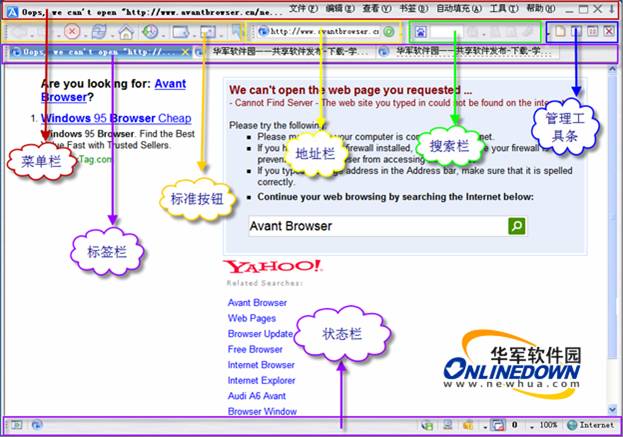Click the 'Windows 95 Browser Cheap' link

coord(116,118)
